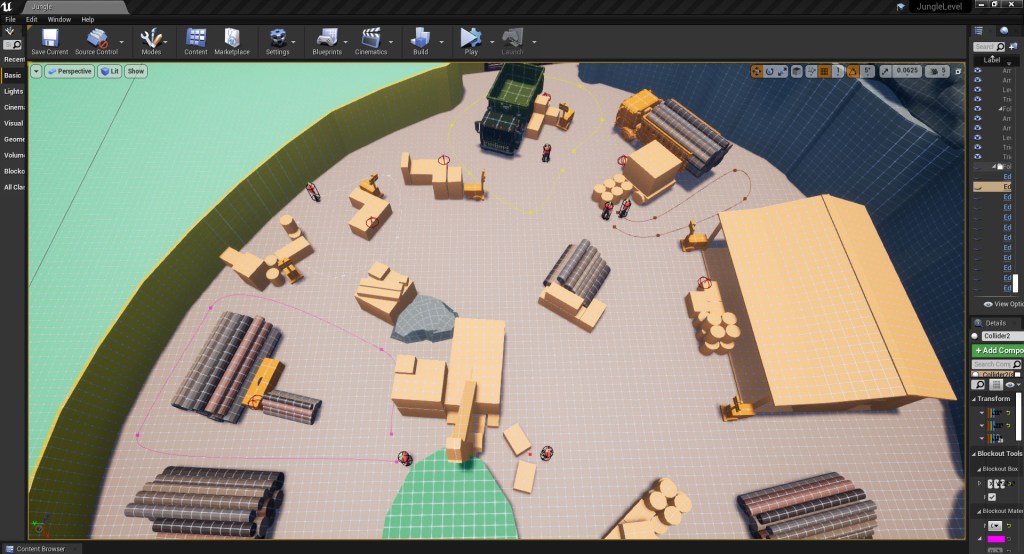
Task: Open the Content browser toolbar icon
Action: pyautogui.click(x=196, y=39)
